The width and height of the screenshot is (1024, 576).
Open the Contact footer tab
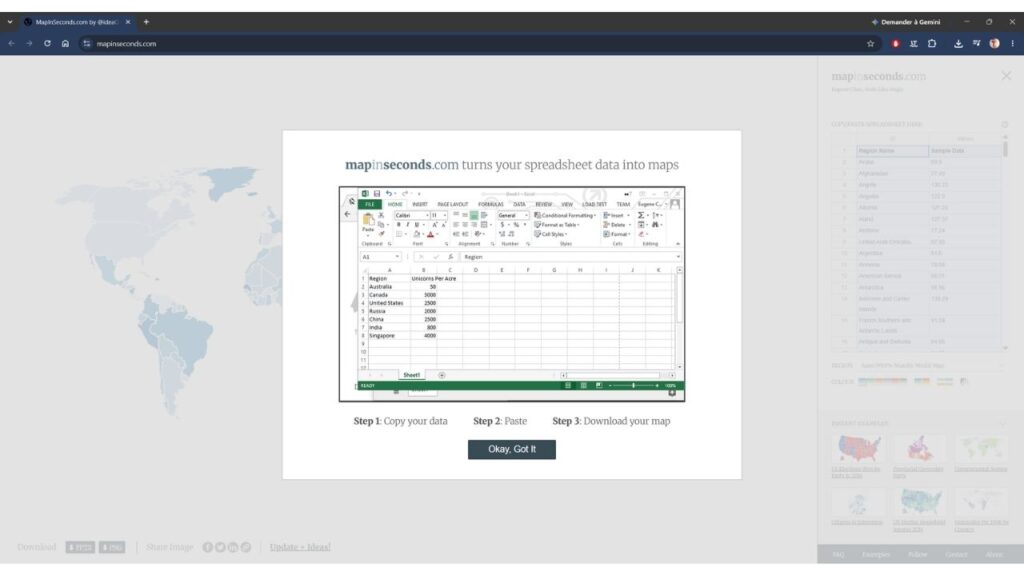coord(956,554)
